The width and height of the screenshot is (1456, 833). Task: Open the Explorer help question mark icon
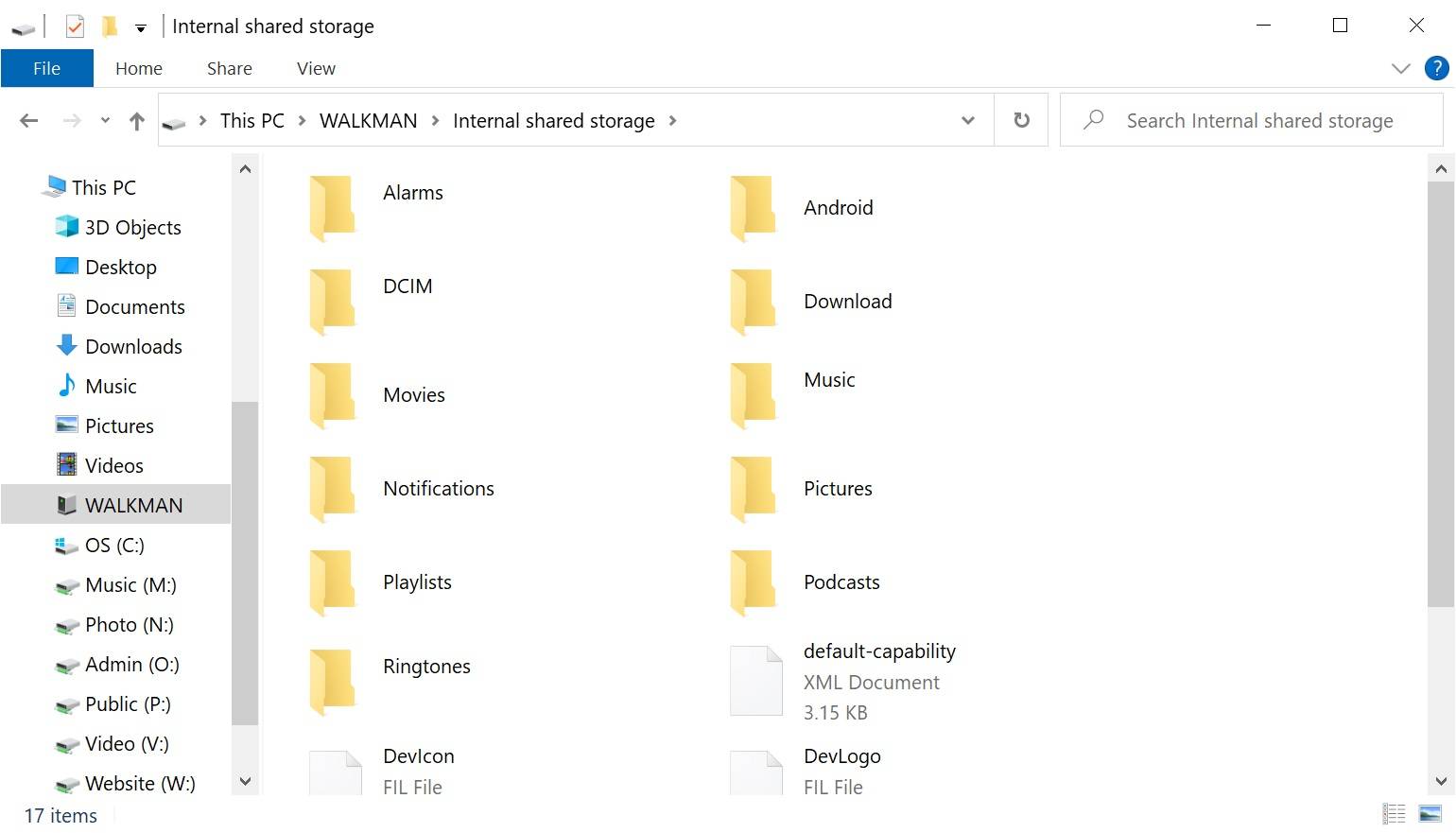1436,68
